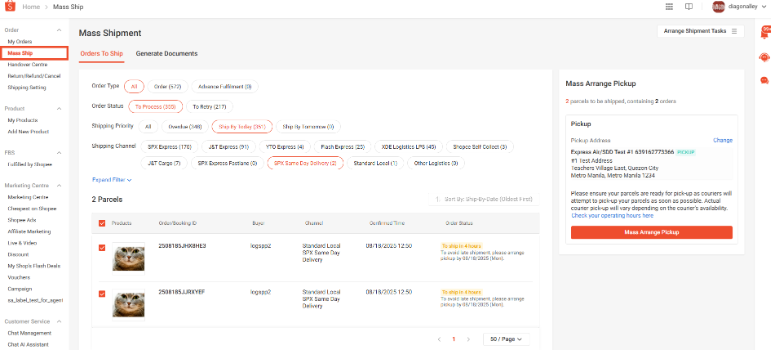
Task: Click the Mass Arrange Pickup button
Action: pos(652,232)
